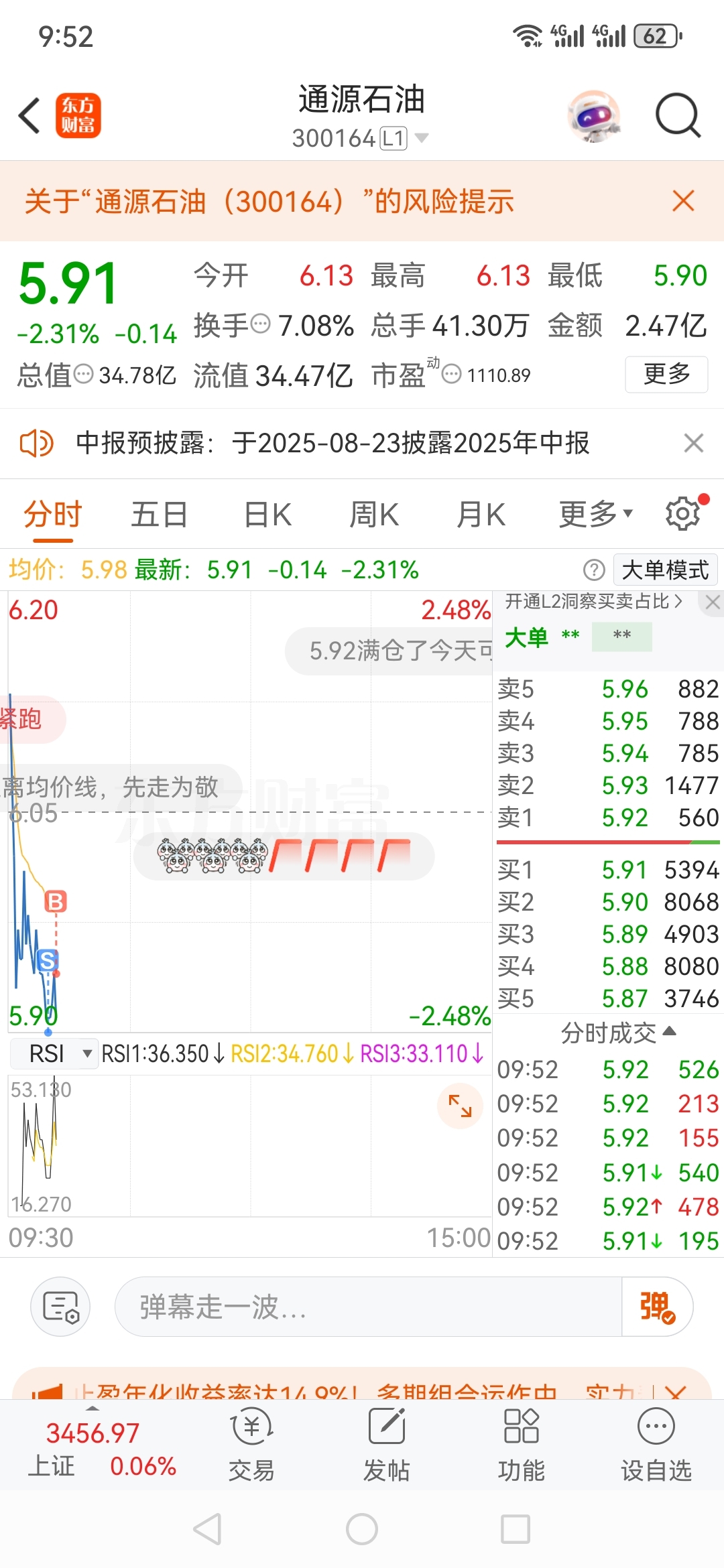Open the 交易 trade icon

252,1443
